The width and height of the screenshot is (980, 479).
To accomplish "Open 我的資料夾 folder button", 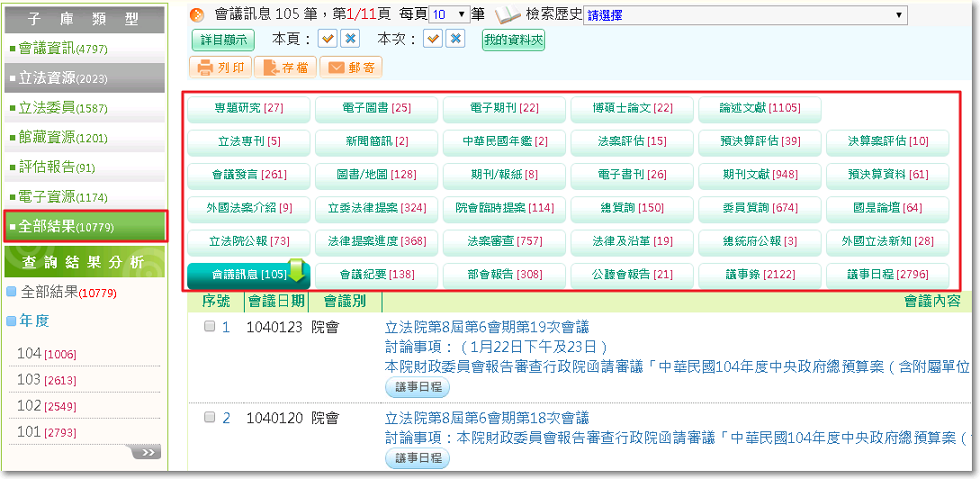I will click(513, 40).
